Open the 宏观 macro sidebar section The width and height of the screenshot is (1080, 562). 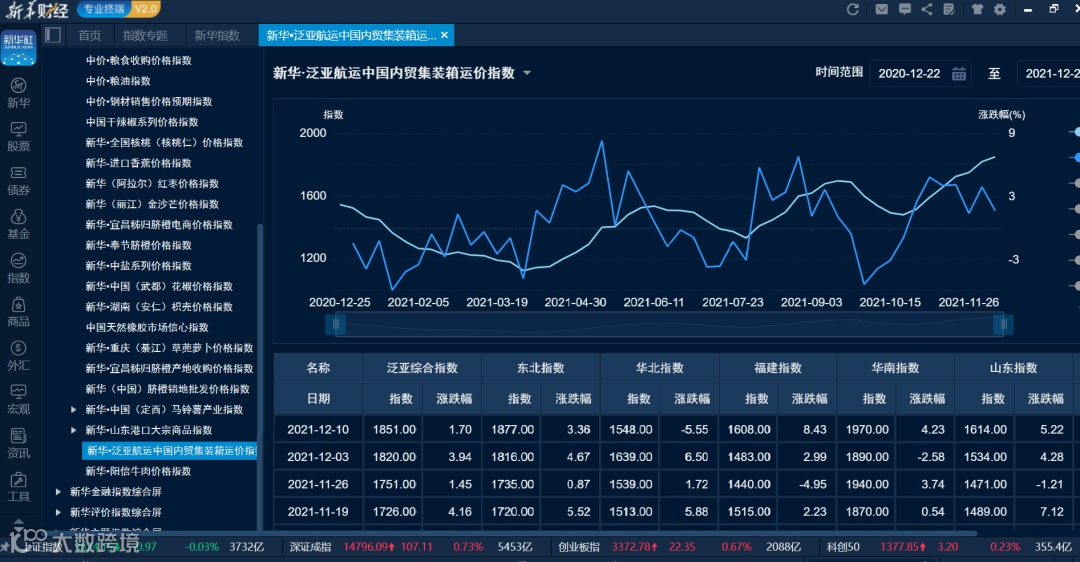point(19,399)
